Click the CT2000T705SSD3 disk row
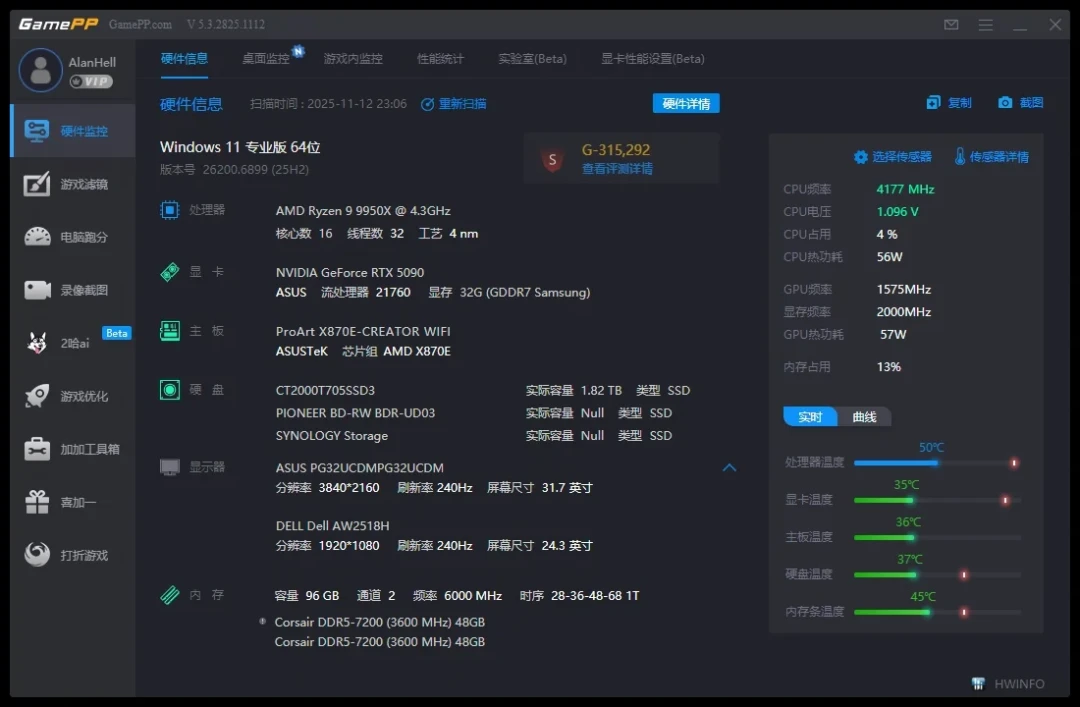 [483, 391]
